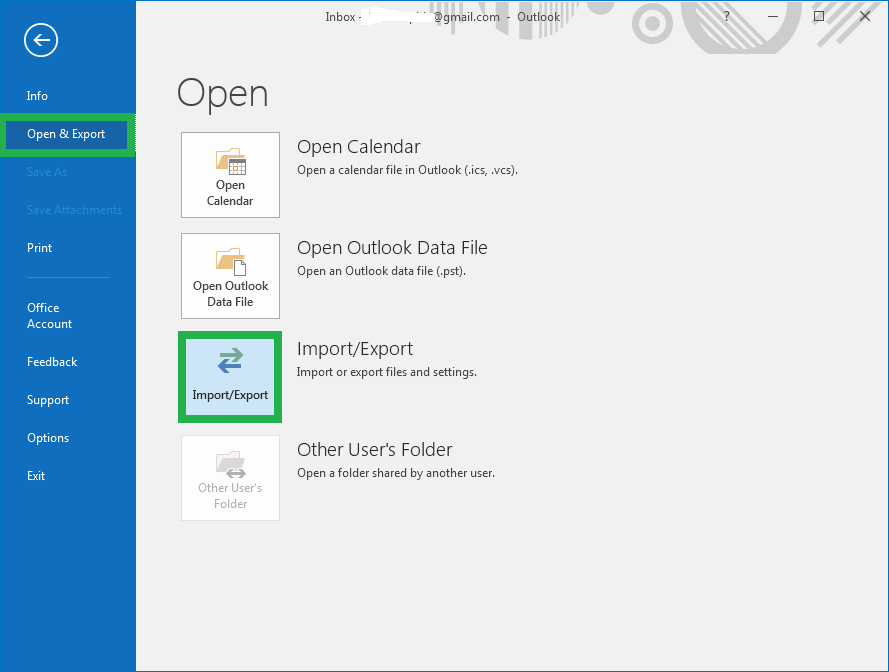Click the Help question mark icon
This screenshot has height=672, width=889.
click(726, 16)
